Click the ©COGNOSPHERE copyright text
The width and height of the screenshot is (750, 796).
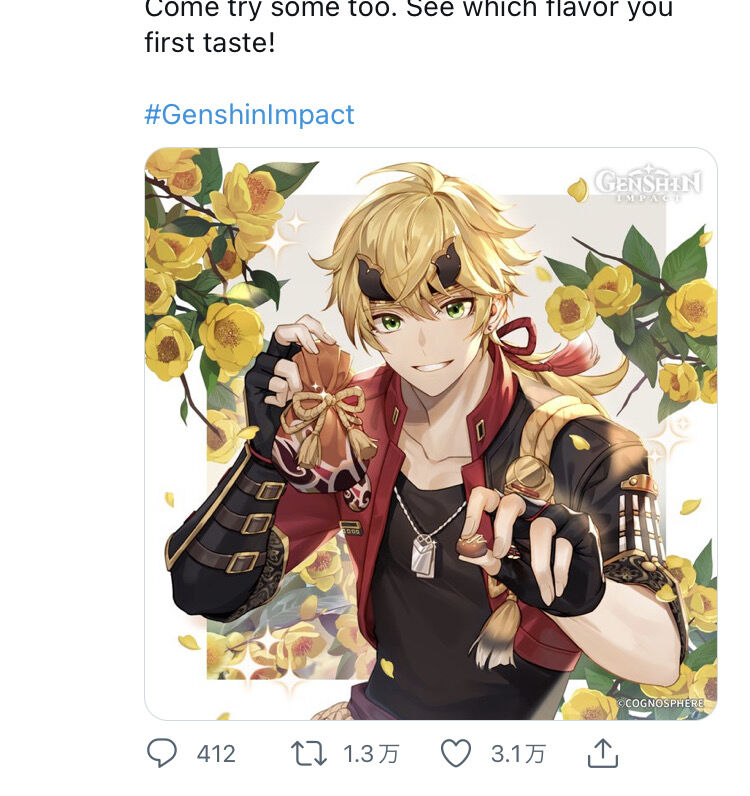coord(660,703)
